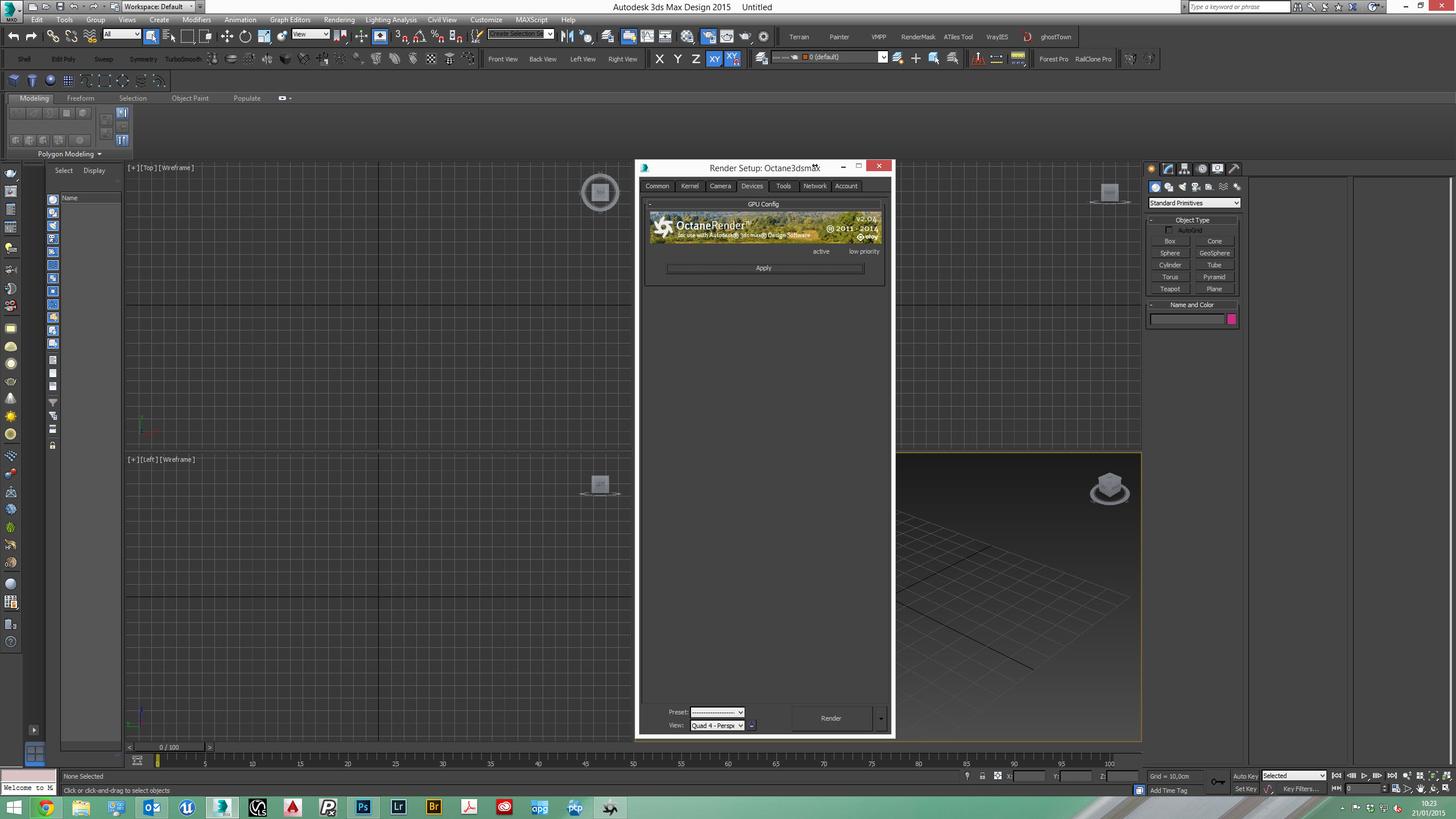Open the Standard Primitives dropdown

coord(1194,203)
